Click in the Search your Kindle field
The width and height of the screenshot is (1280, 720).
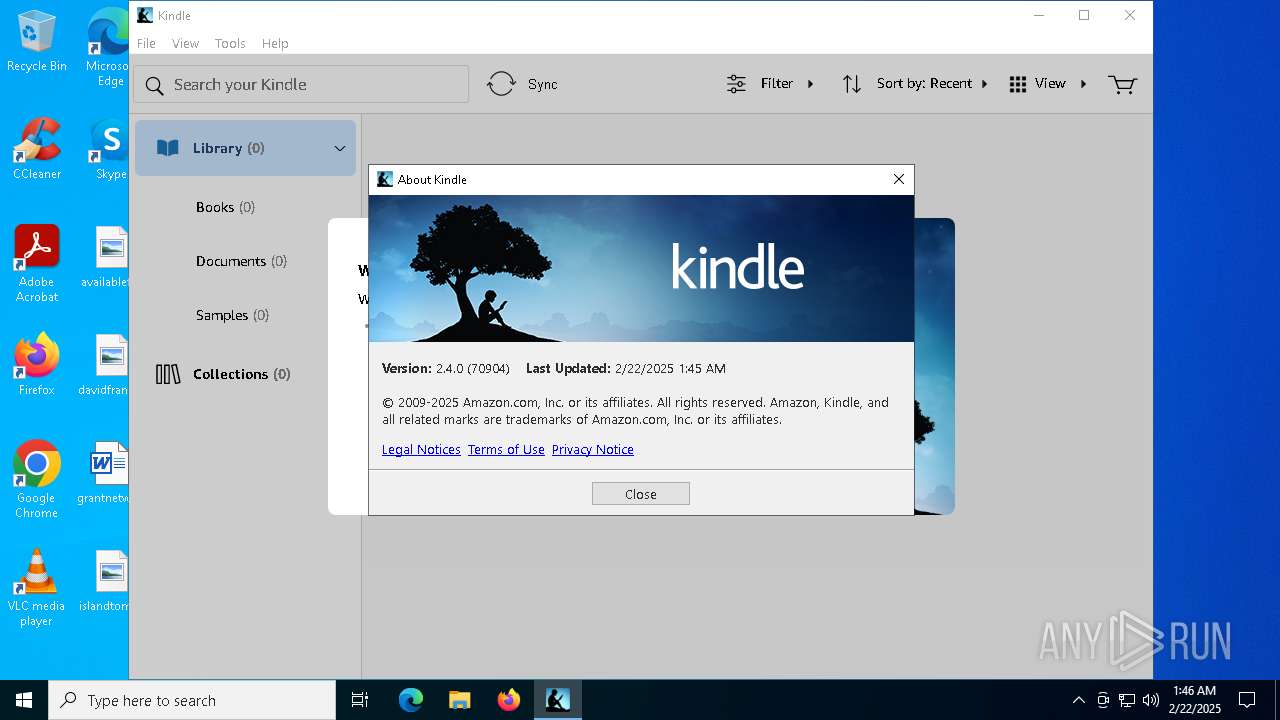pyautogui.click(x=301, y=84)
